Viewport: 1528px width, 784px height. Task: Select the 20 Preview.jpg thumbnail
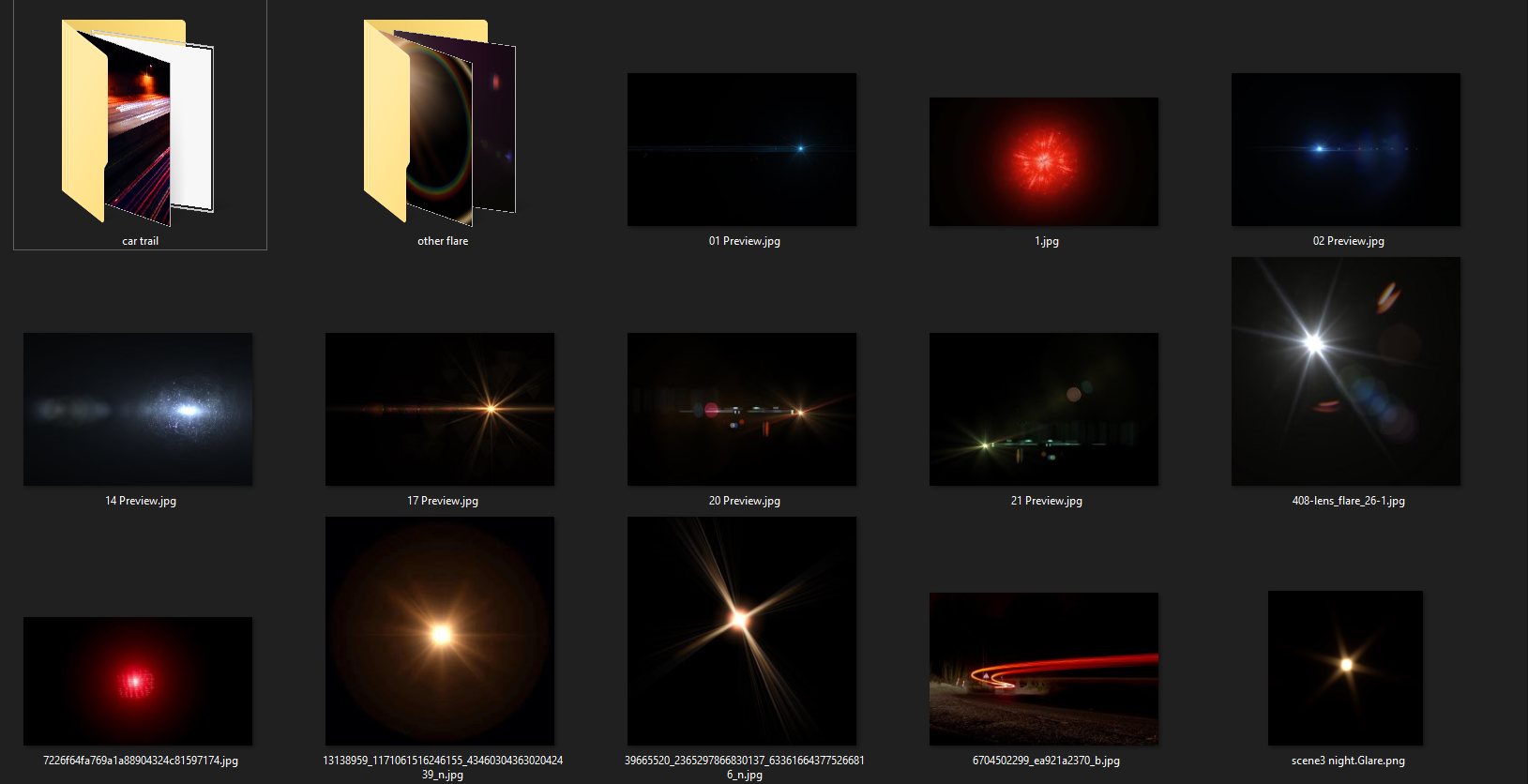[x=742, y=409]
